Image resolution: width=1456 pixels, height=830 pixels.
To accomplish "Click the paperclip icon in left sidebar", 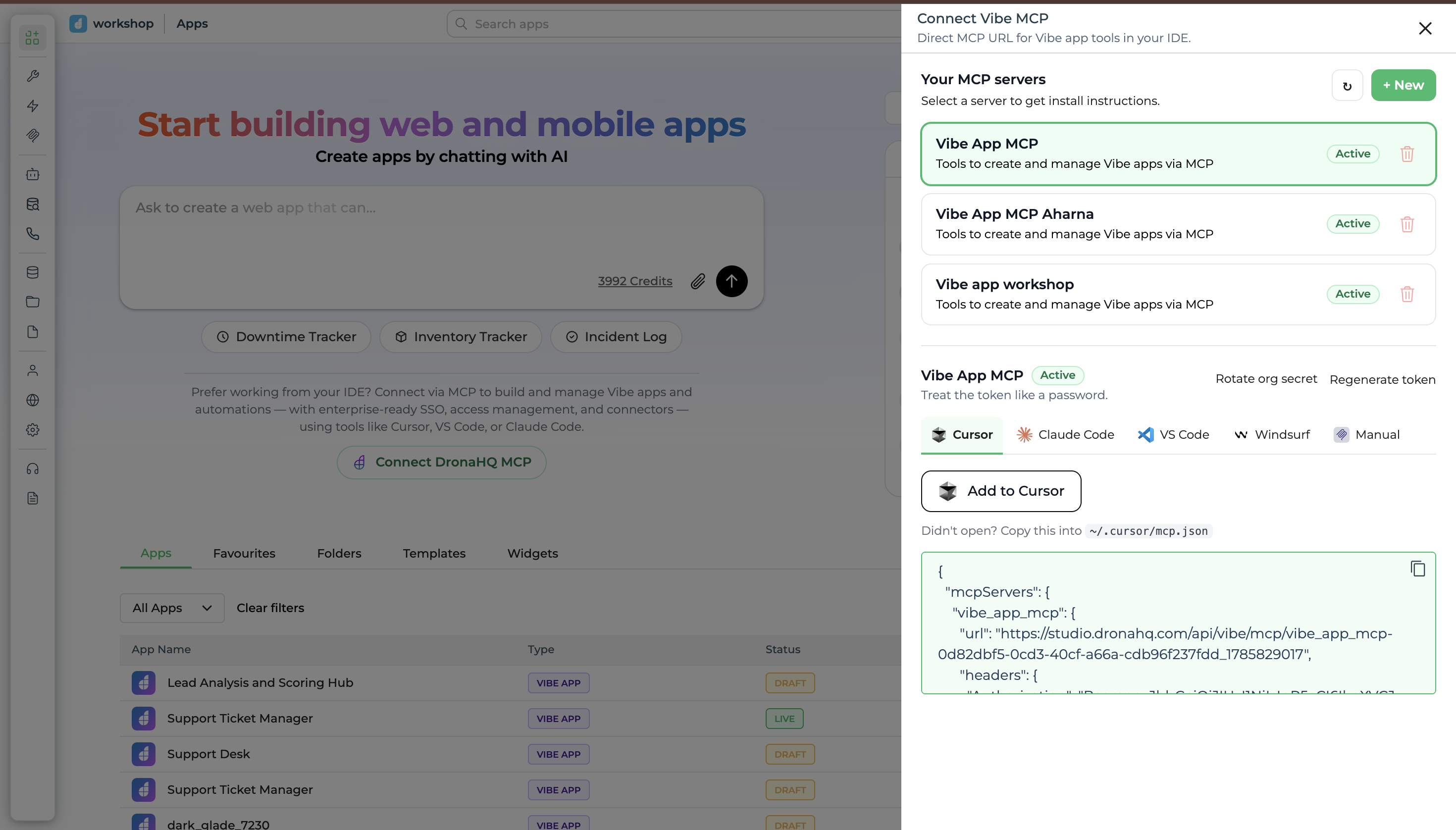I will point(33,135).
